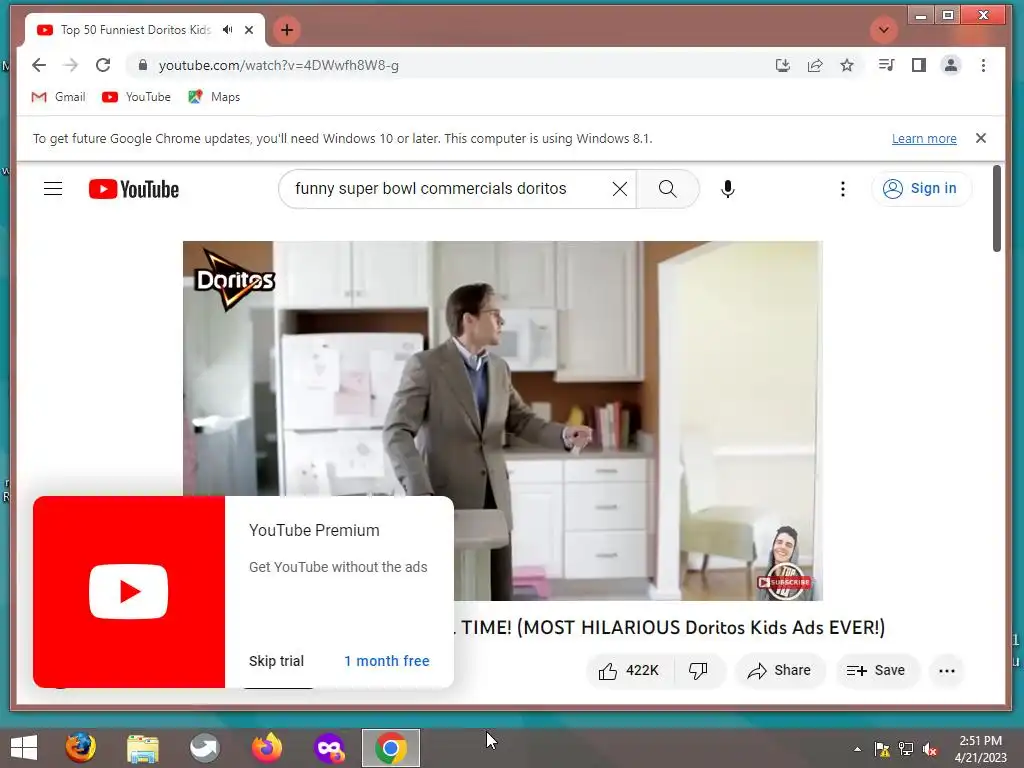Click the page vertical scrollbar thumb
Viewport: 1024px width, 768px height.
pyautogui.click(x=997, y=208)
